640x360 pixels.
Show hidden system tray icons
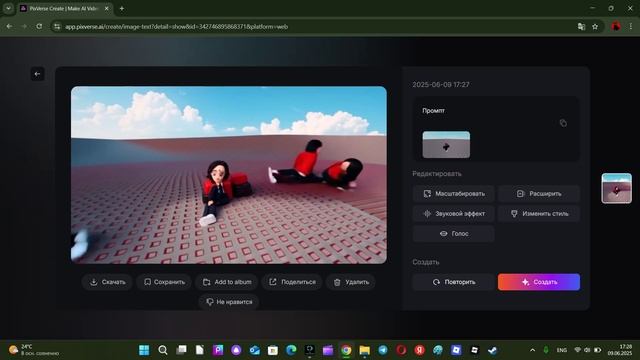tap(532, 350)
